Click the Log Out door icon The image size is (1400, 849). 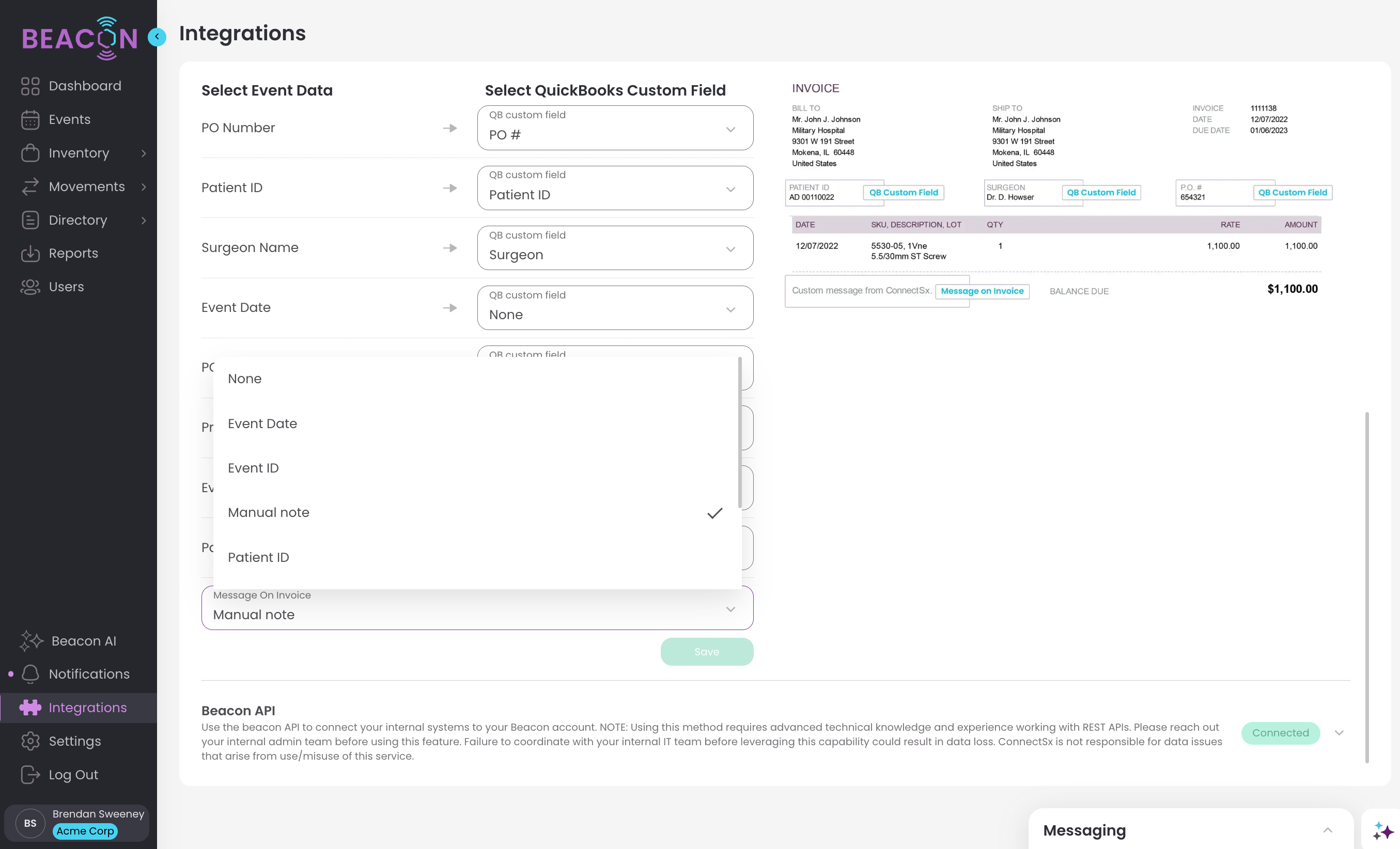coord(30,775)
